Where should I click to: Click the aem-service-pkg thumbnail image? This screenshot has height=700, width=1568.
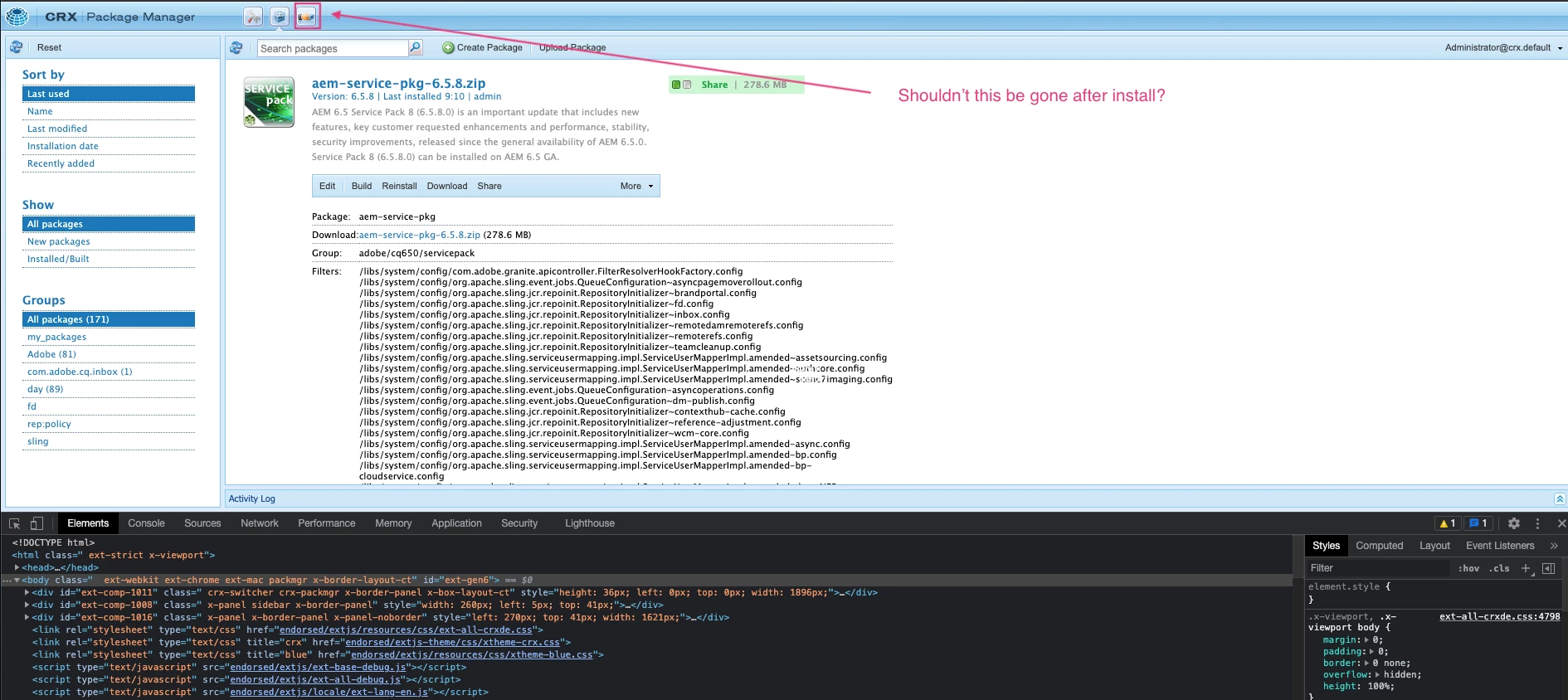tap(269, 102)
